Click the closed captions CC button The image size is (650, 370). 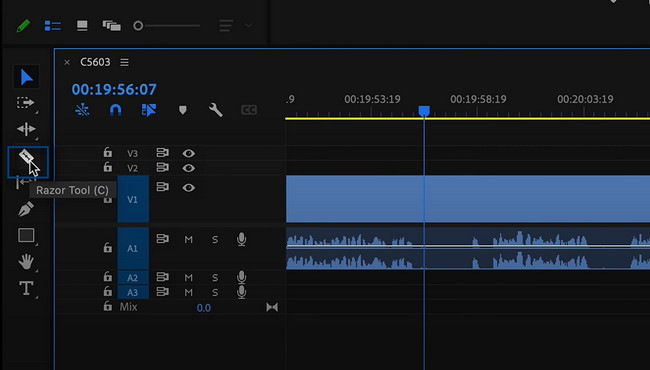(x=249, y=110)
